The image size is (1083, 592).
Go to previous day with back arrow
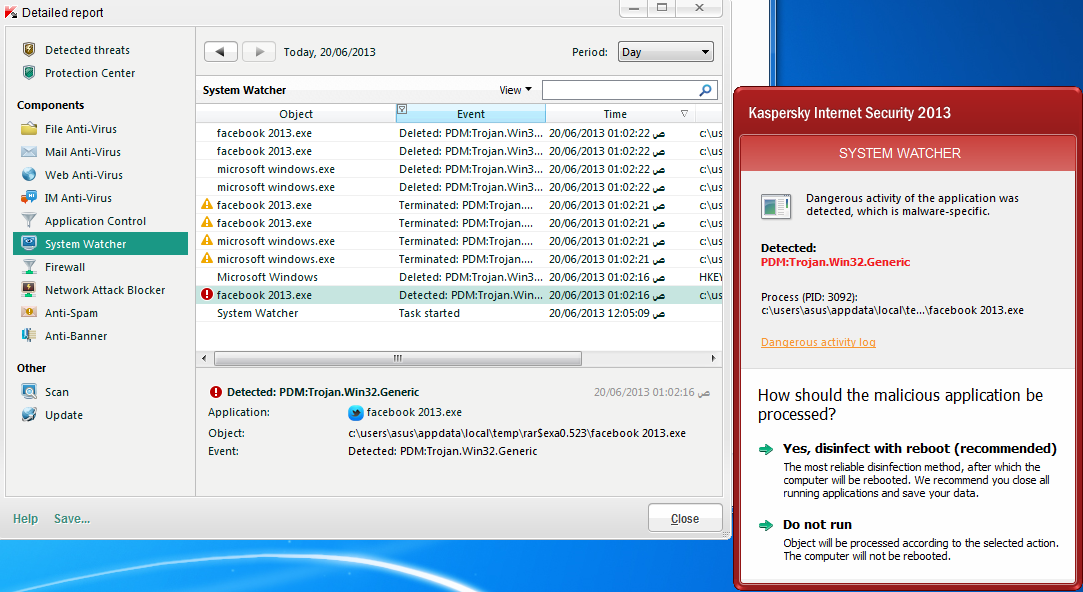221,52
